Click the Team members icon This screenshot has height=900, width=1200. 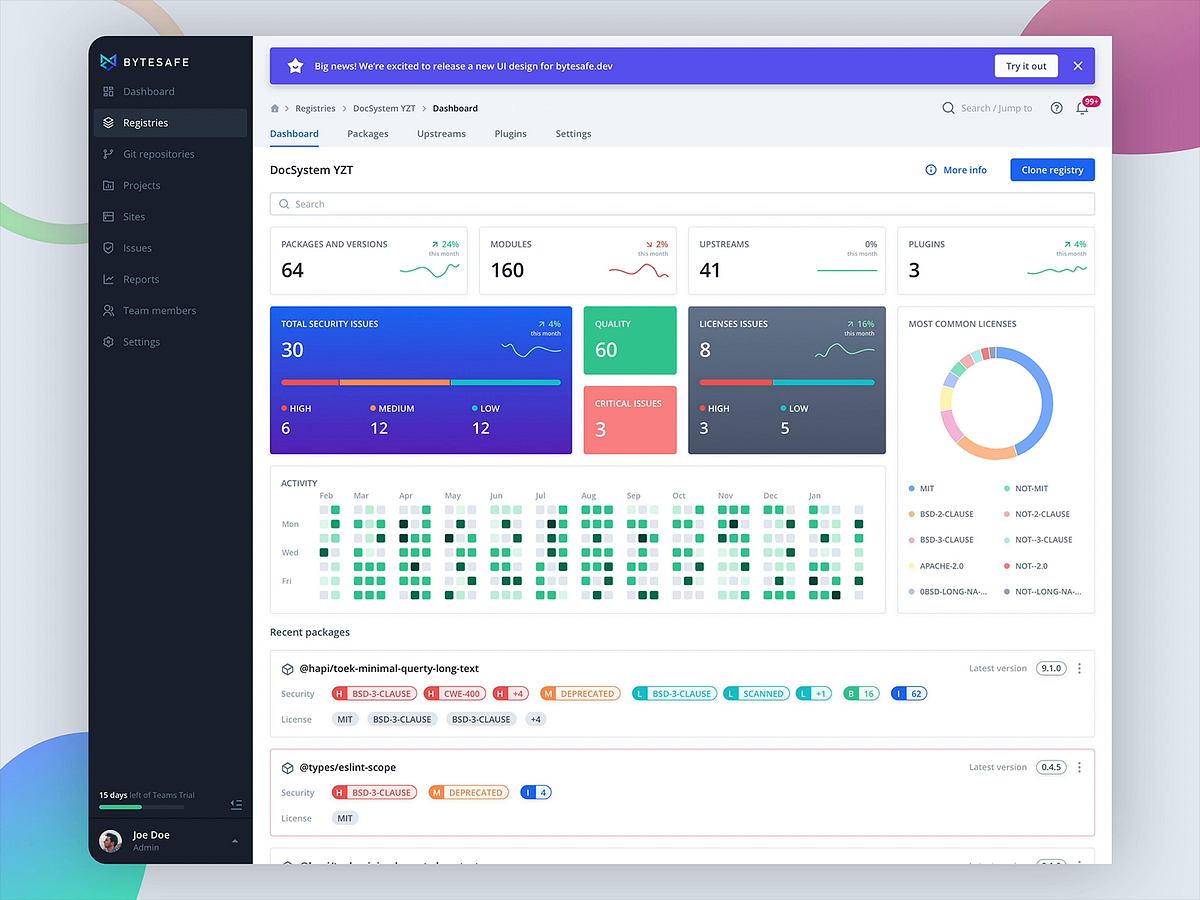(110, 310)
